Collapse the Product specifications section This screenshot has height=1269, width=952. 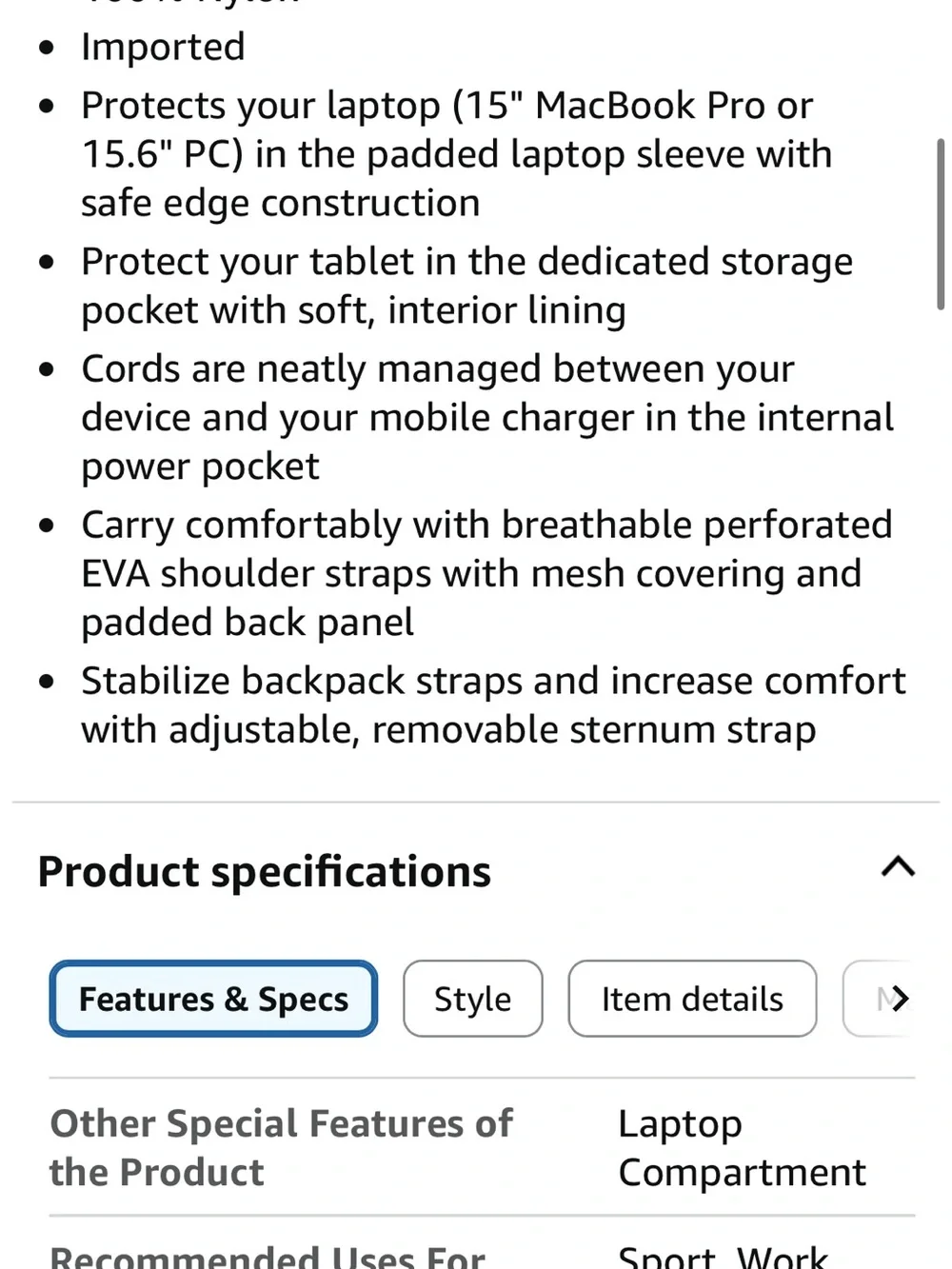[x=898, y=866]
